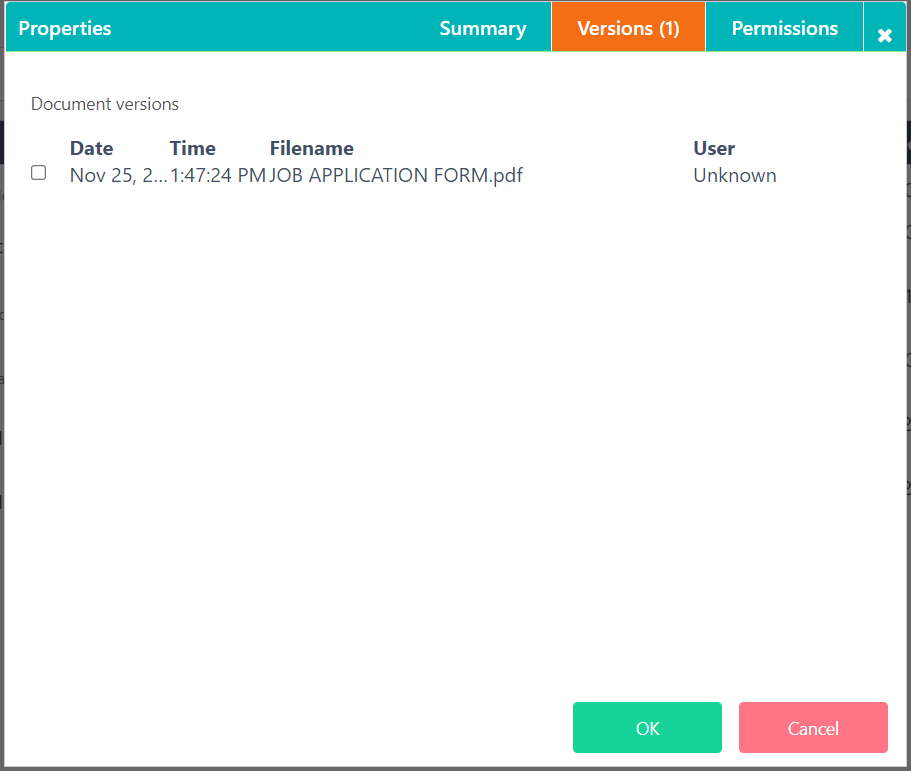The image size is (911, 771).
Task: Click the time value 1:47:24 PM
Action: pos(218,175)
